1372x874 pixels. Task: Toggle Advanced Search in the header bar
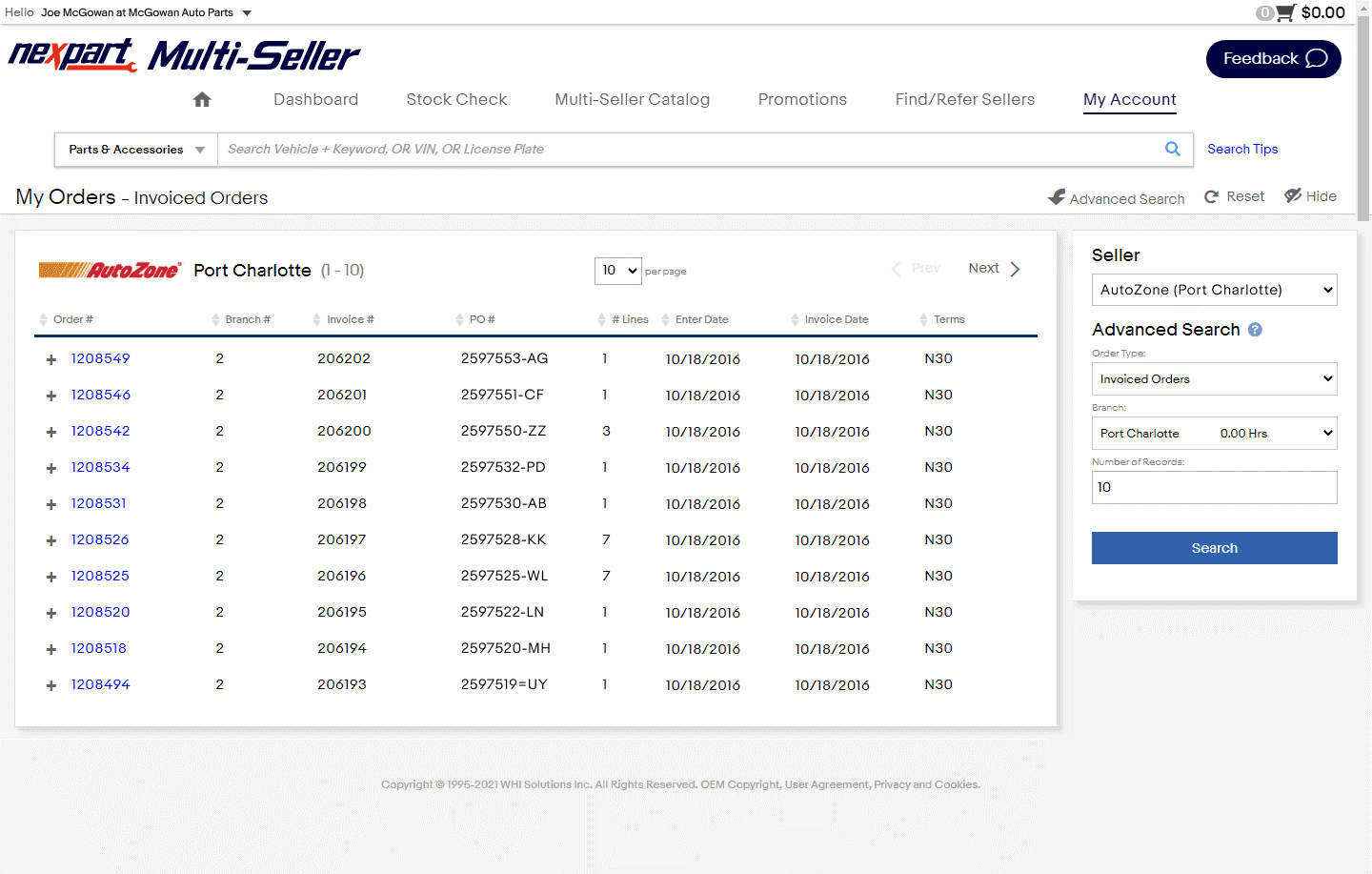1116,198
